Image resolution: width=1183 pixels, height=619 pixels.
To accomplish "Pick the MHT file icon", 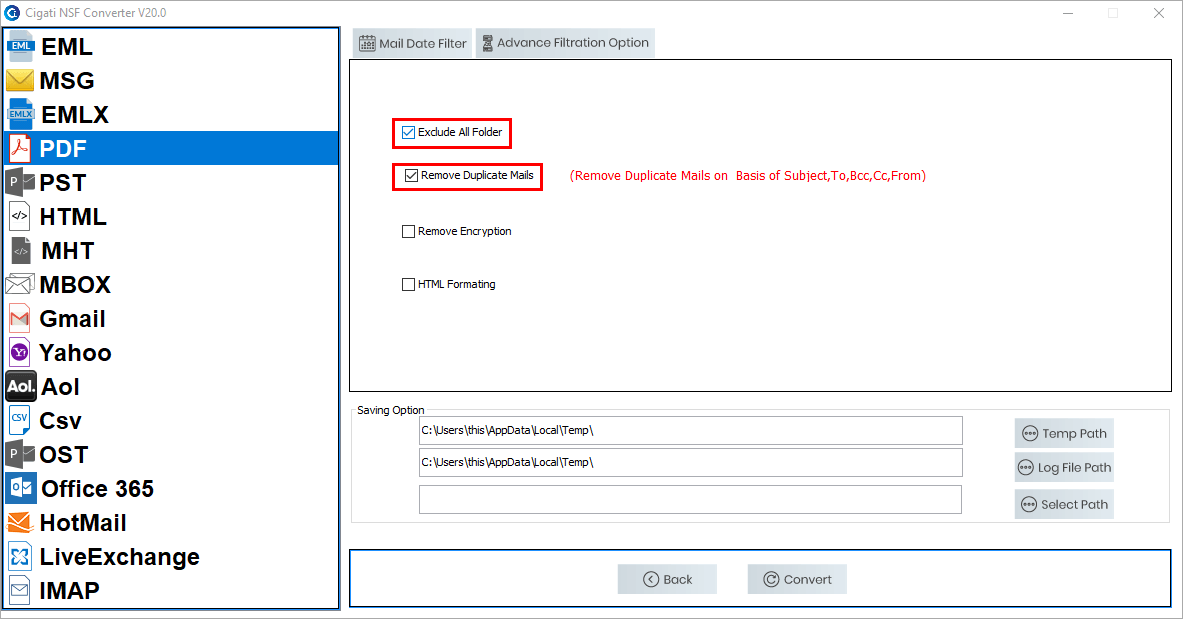I will 20,250.
